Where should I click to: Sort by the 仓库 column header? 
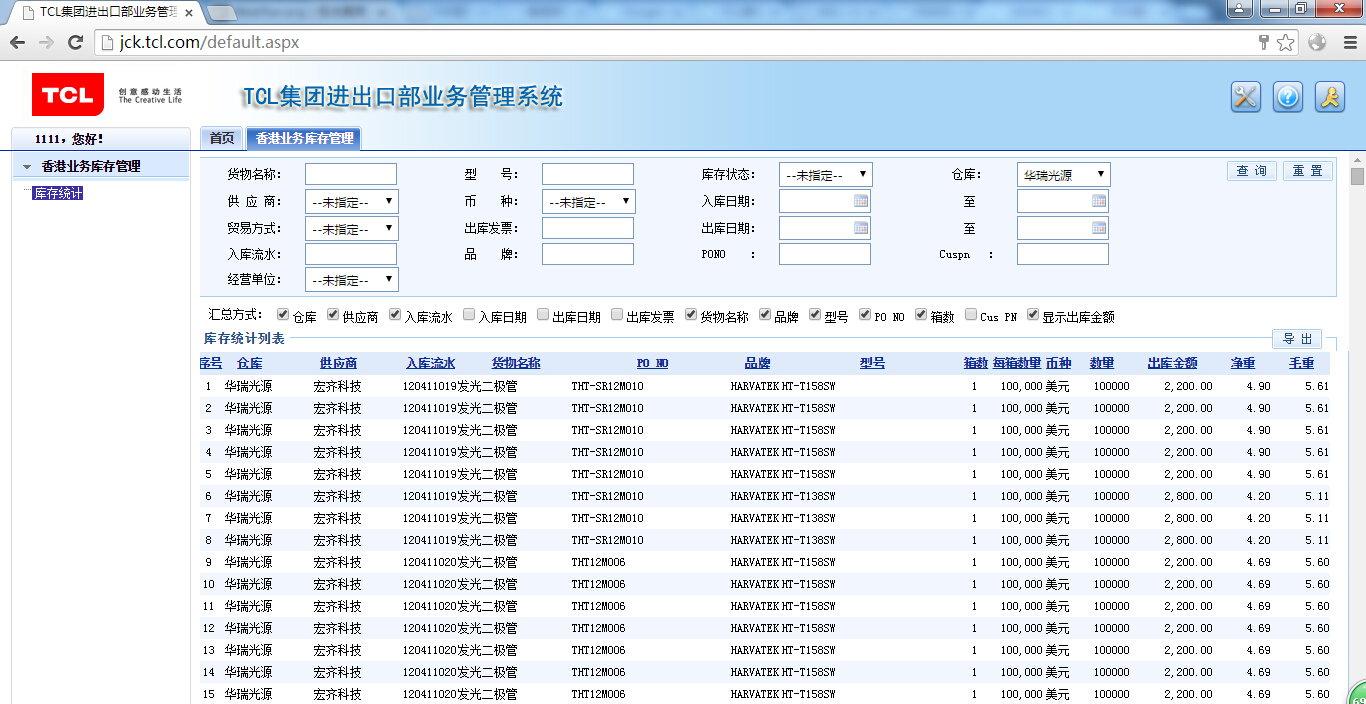pyautogui.click(x=250, y=363)
